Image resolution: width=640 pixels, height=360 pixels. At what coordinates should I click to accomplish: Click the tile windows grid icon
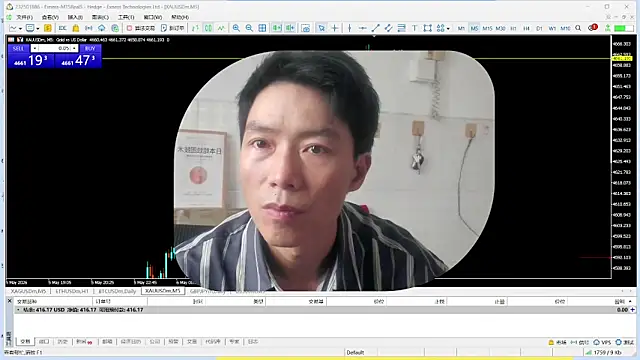(262, 28)
